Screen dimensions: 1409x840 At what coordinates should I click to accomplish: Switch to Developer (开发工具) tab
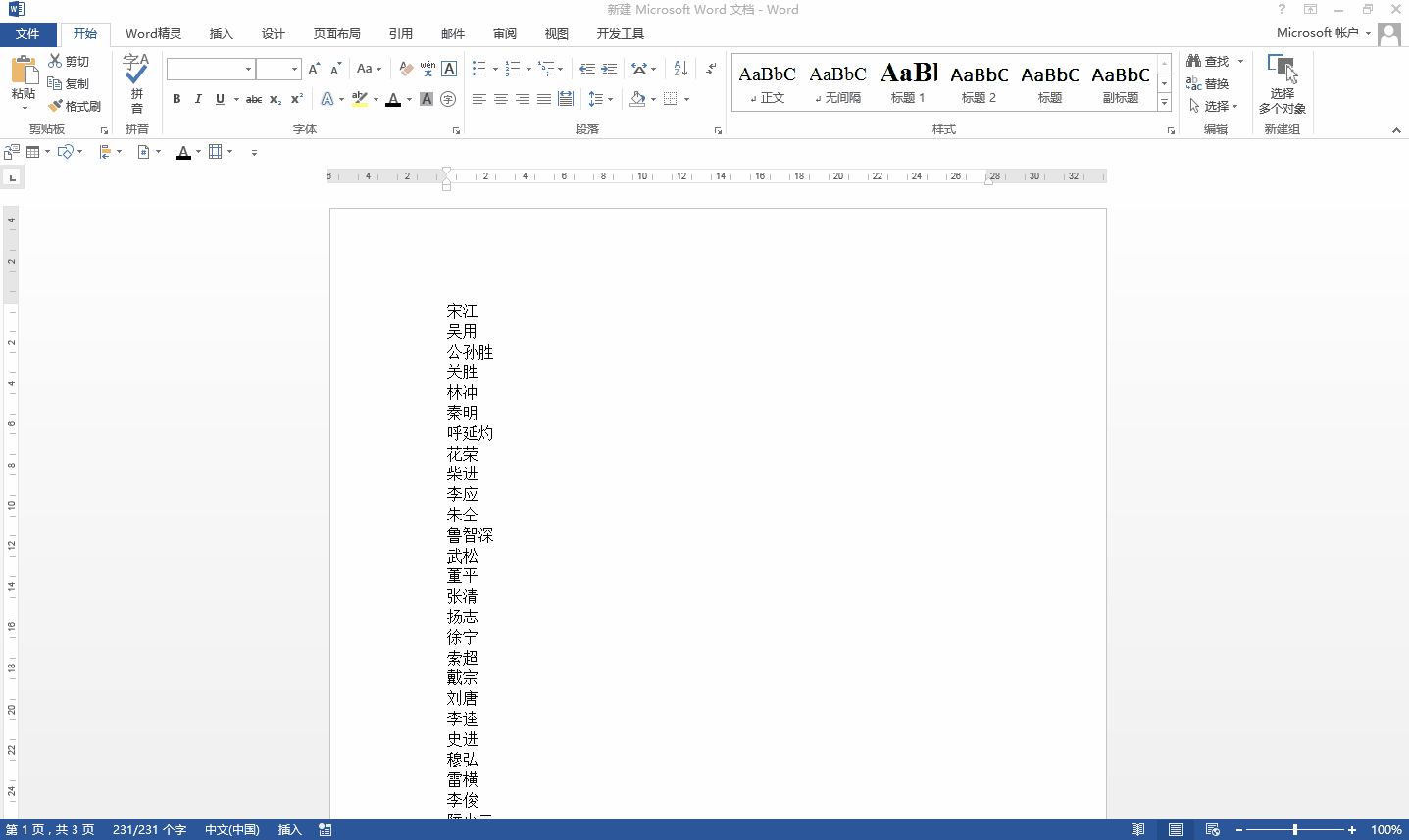[x=621, y=33]
